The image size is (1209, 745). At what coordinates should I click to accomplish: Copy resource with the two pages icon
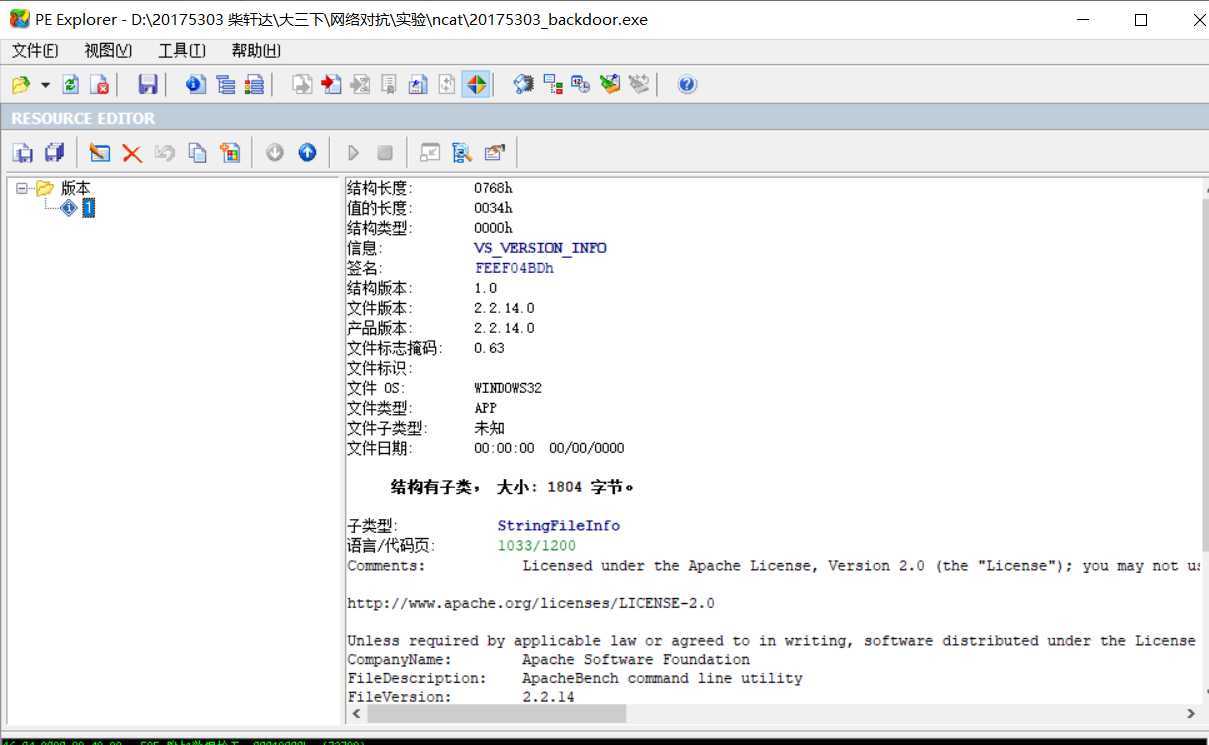click(198, 152)
